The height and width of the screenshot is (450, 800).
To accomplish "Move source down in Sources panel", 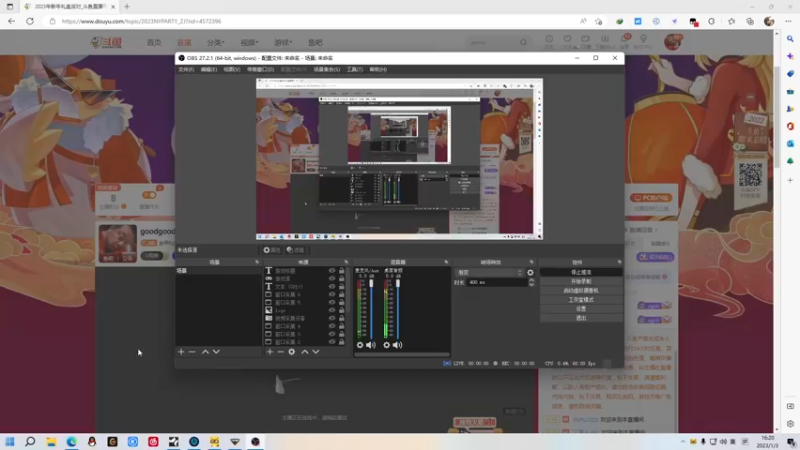I will 316,352.
